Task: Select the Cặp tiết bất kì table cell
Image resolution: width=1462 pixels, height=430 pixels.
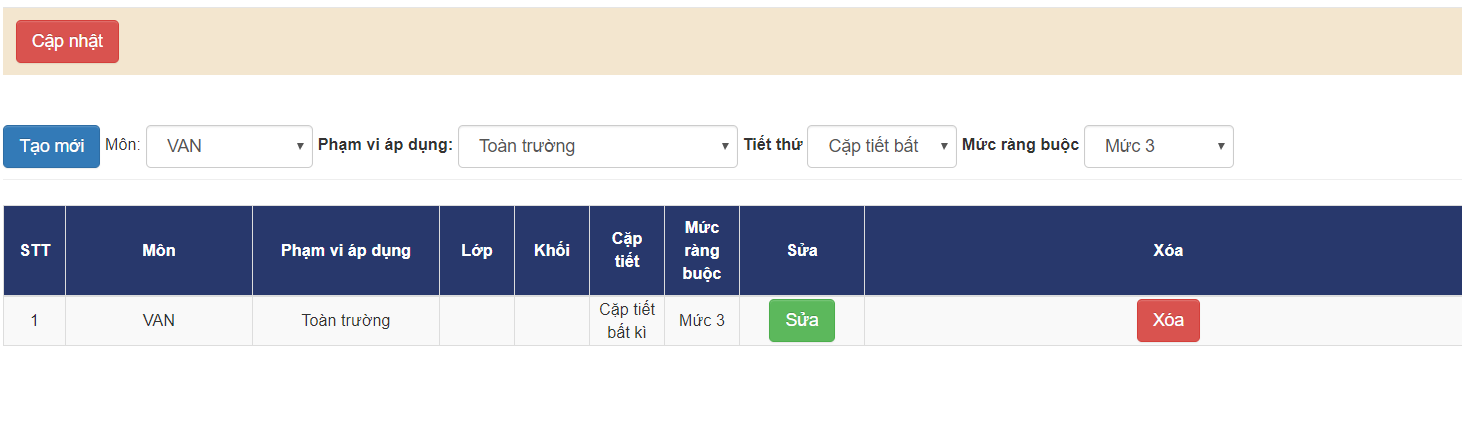Action: pos(627,321)
